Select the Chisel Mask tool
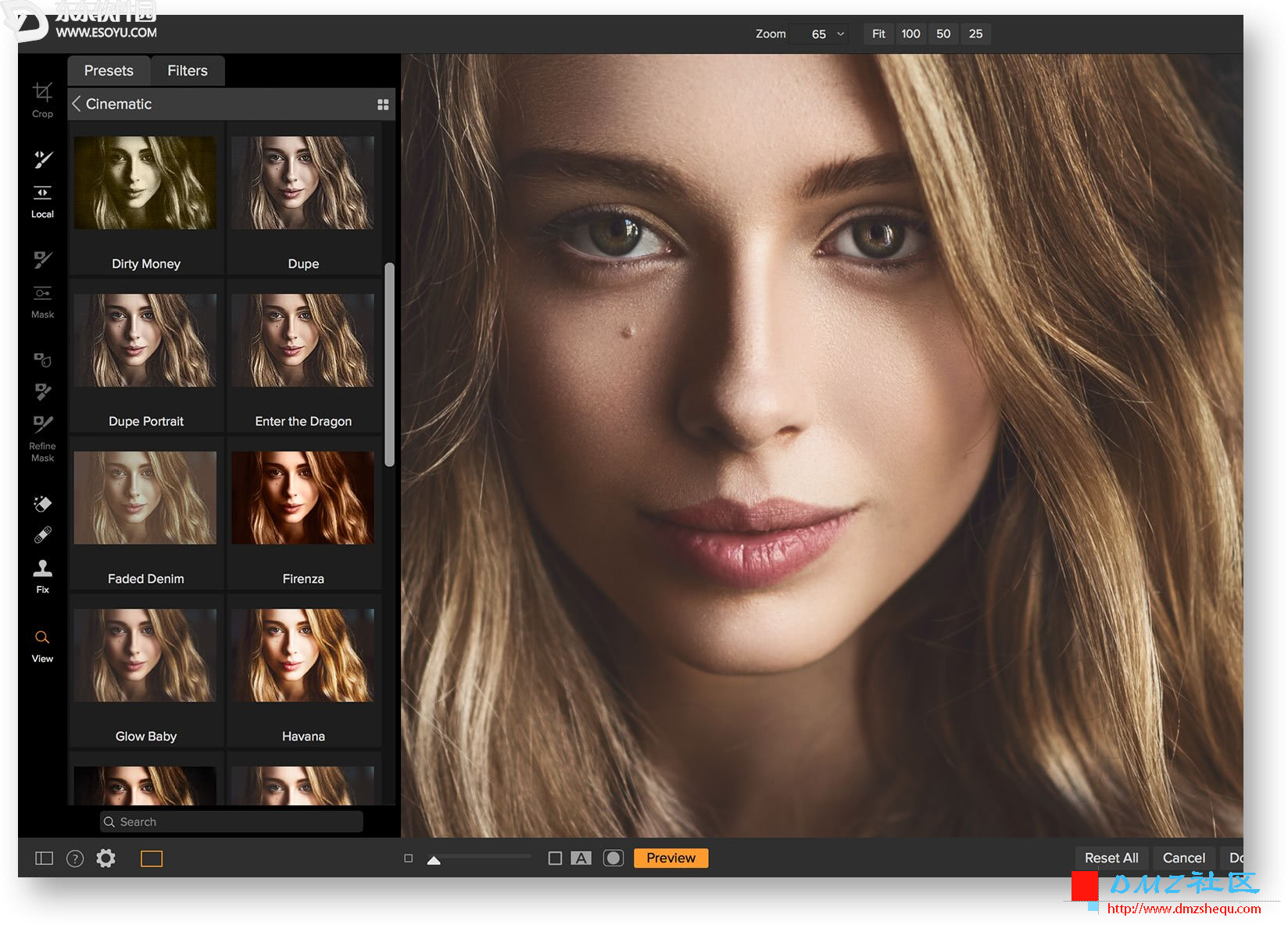 click(x=42, y=391)
